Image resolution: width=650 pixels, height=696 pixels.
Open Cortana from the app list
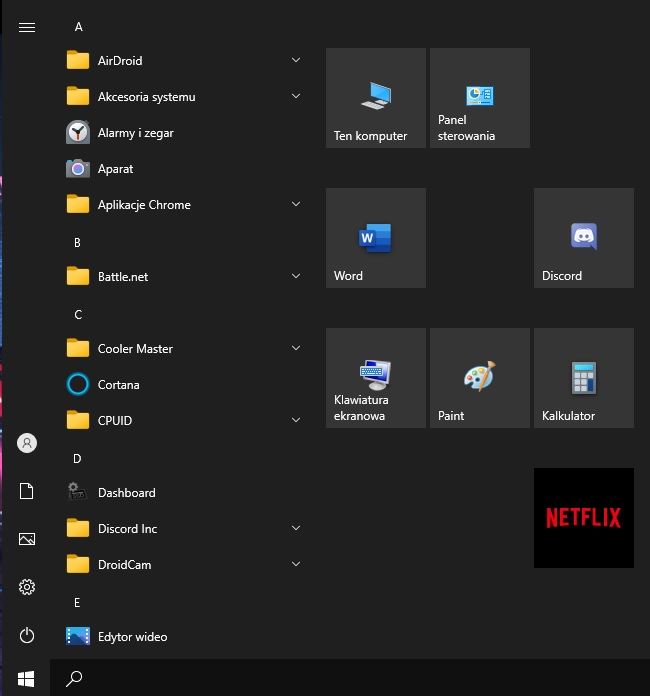[118, 385]
